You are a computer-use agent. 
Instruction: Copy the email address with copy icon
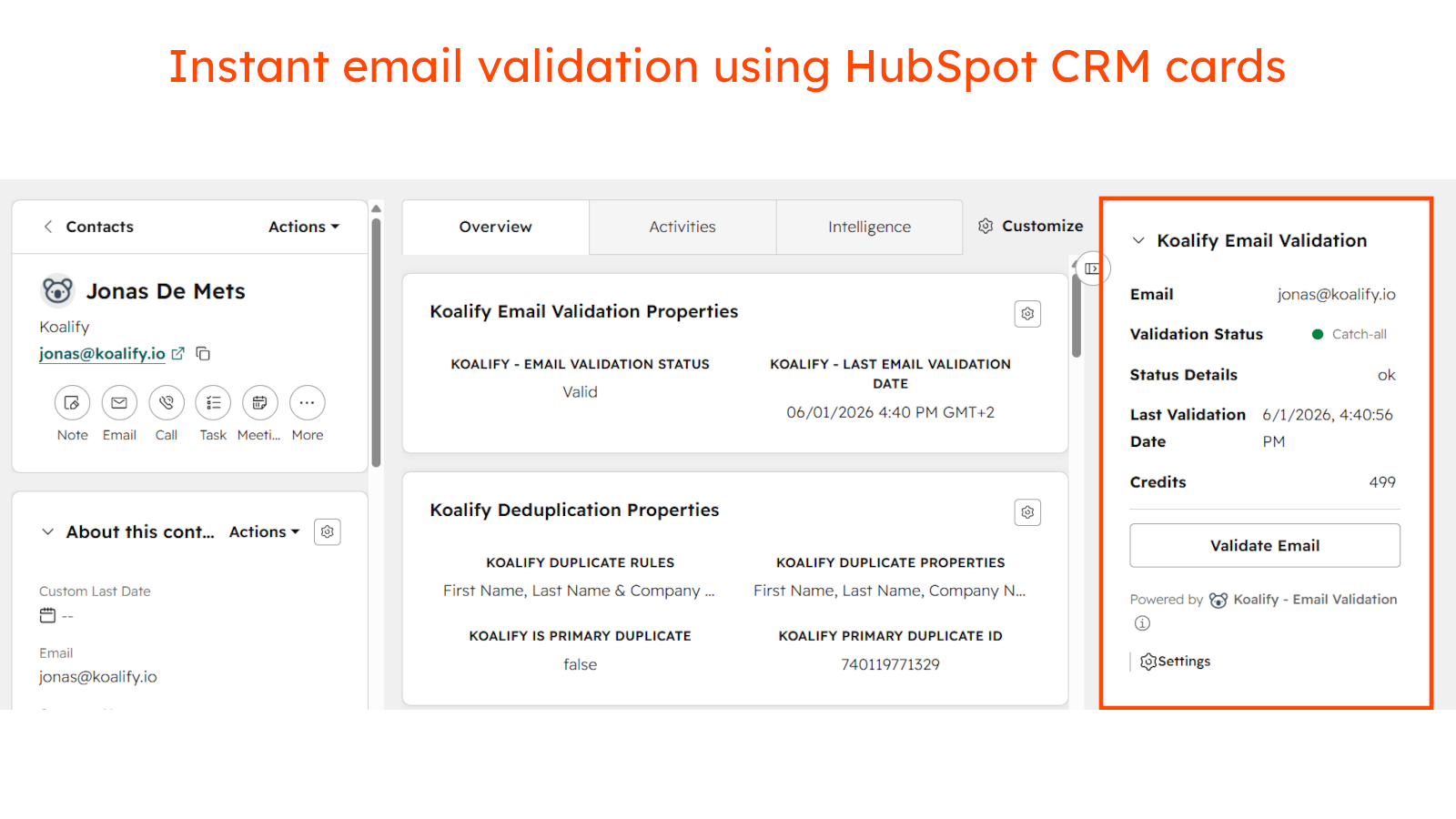click(203, 353)
